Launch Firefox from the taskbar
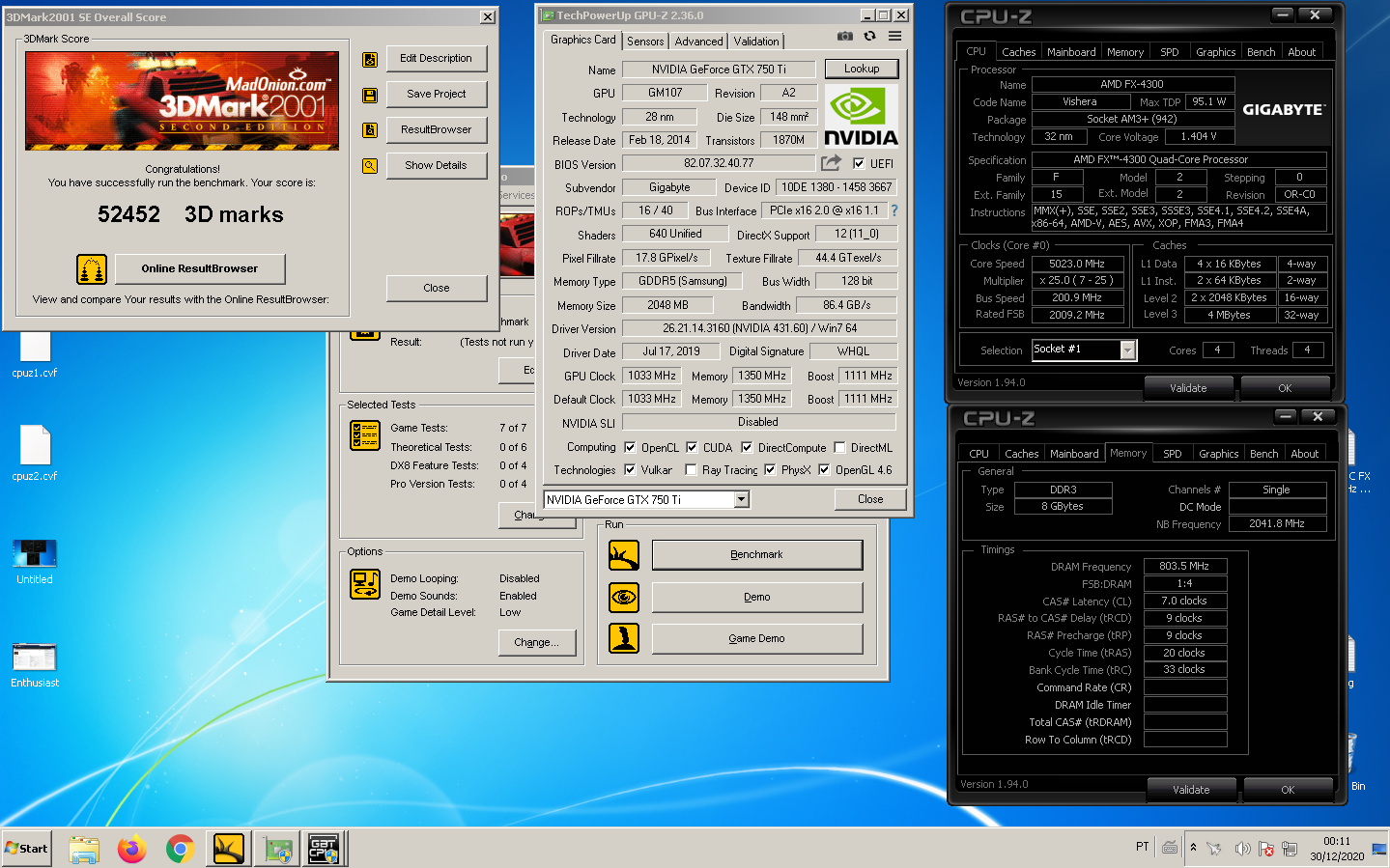This screenshot has width=1390, height=868. [132, 849]
